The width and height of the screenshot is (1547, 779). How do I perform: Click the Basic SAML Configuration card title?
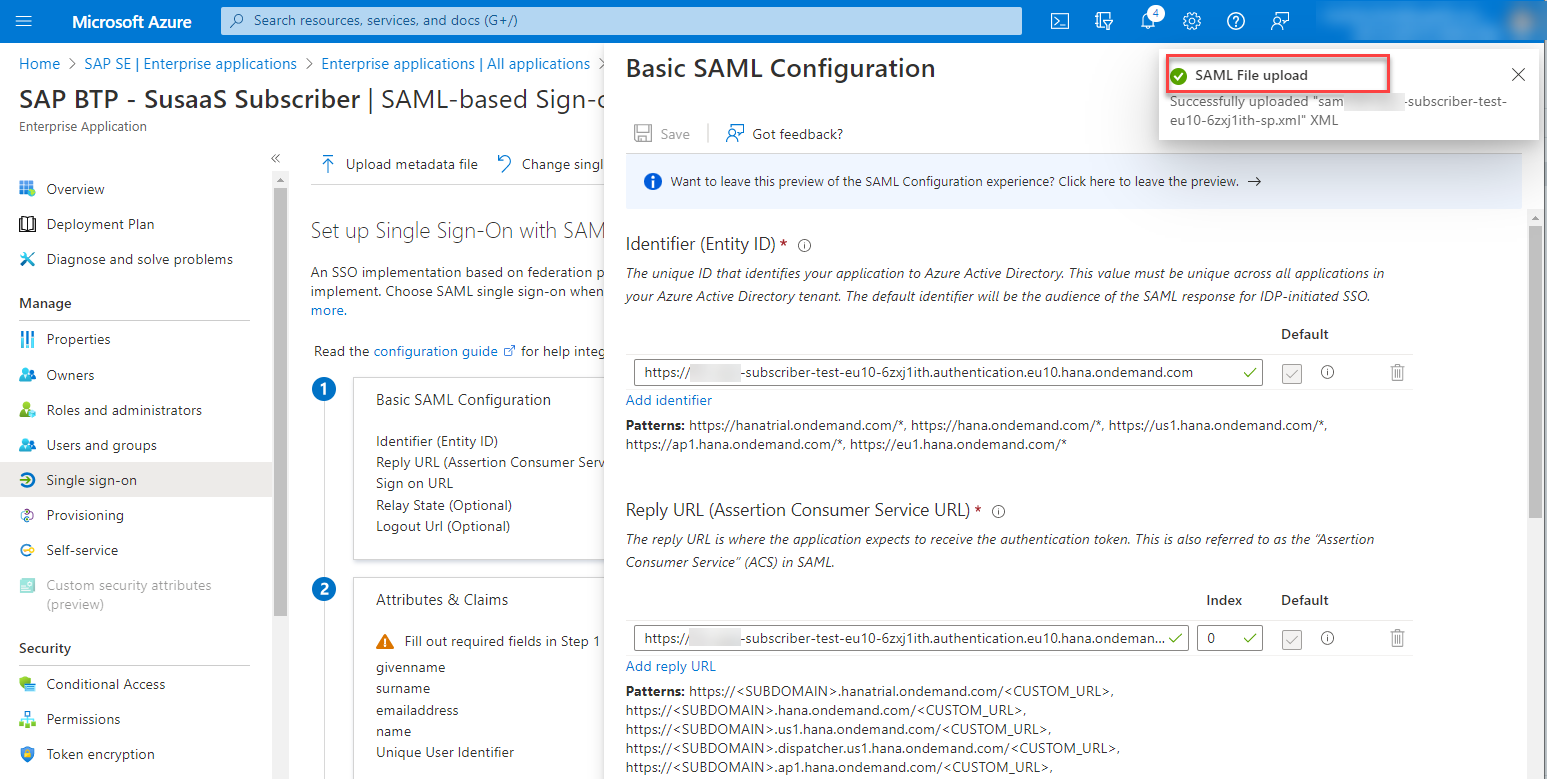click(x=463, y=399)
